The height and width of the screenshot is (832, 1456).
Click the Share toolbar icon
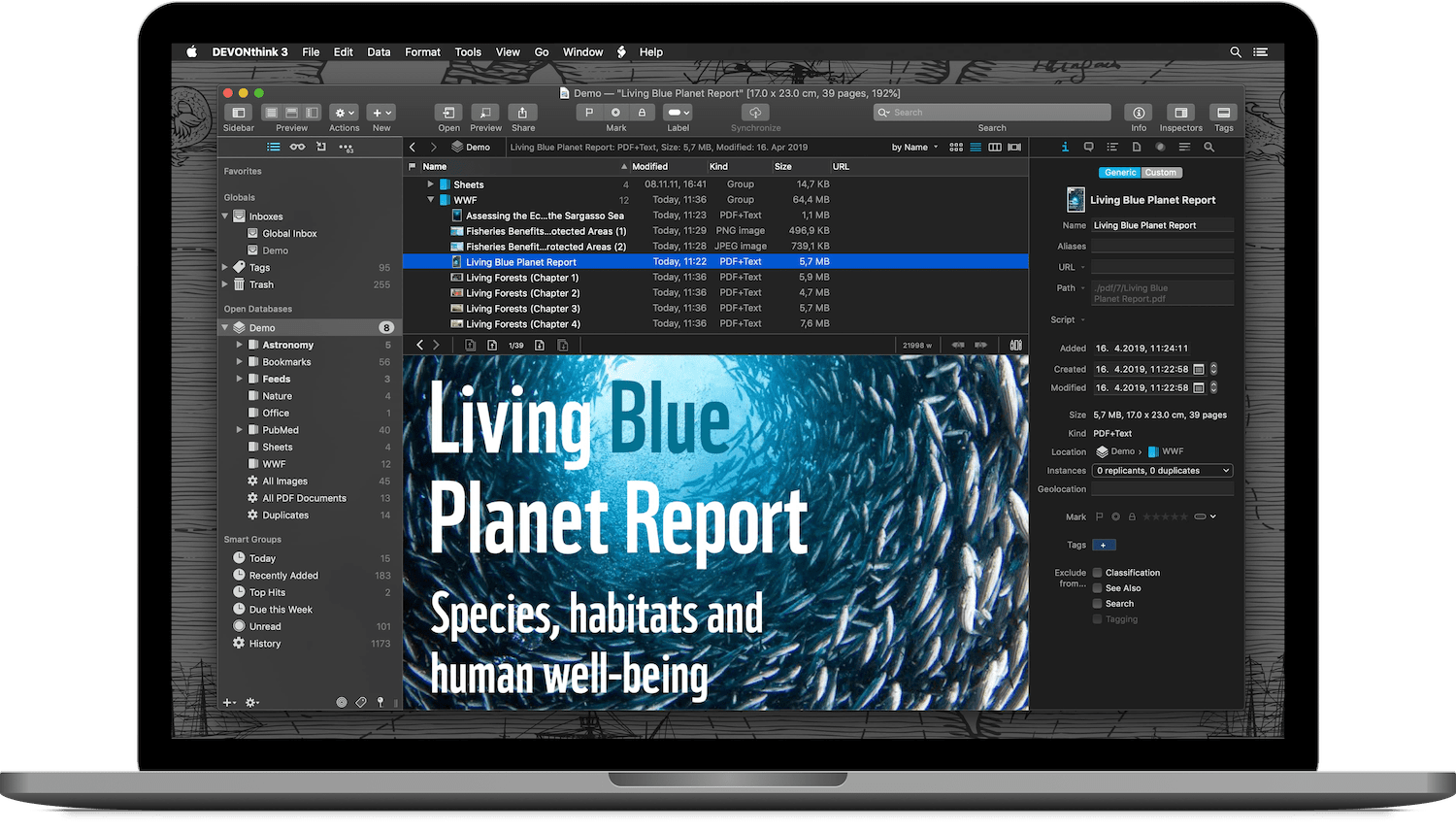click(522, 113)
